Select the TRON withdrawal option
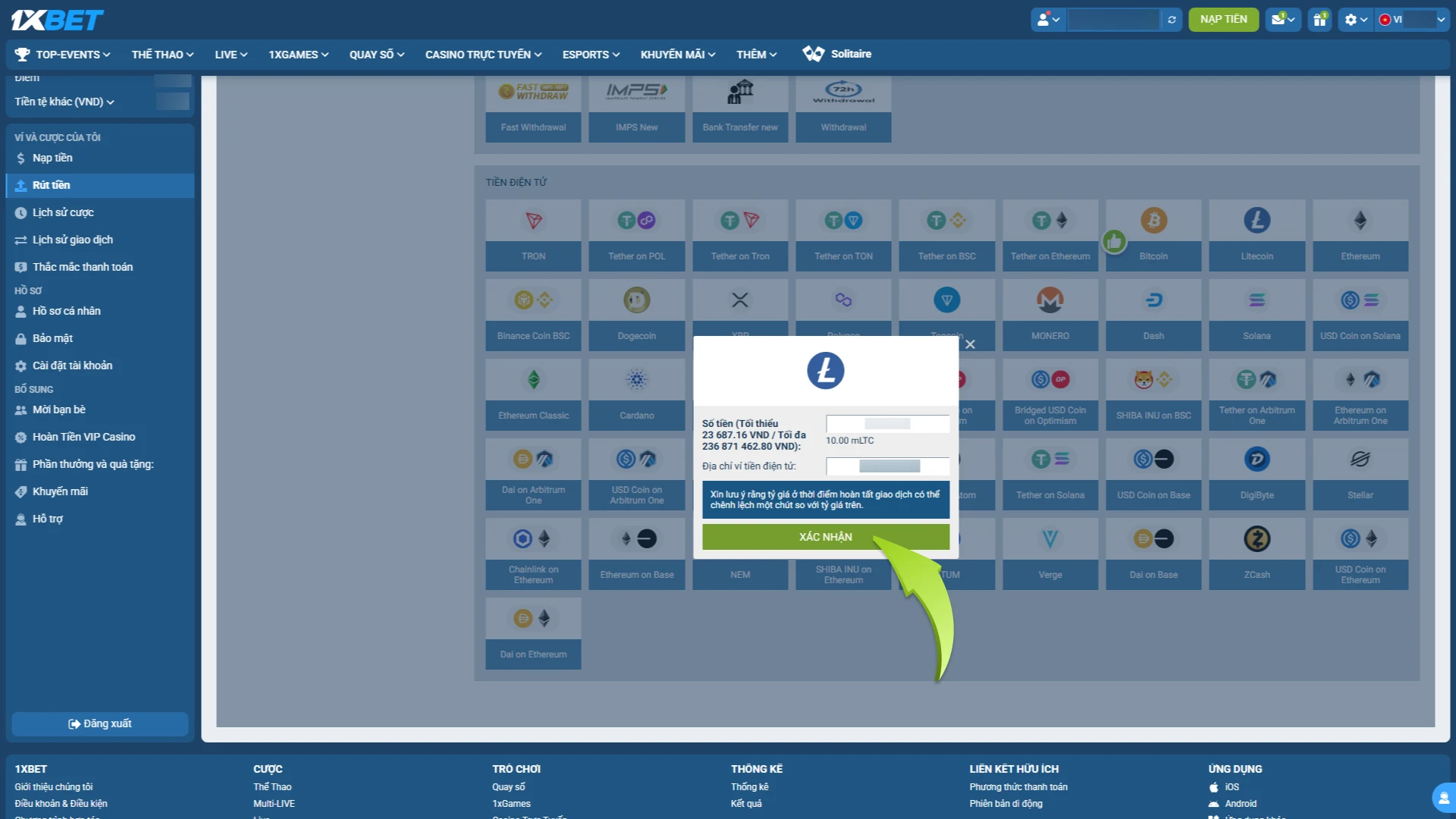Screen dimensions: 1456x819 tap(533, 235)
